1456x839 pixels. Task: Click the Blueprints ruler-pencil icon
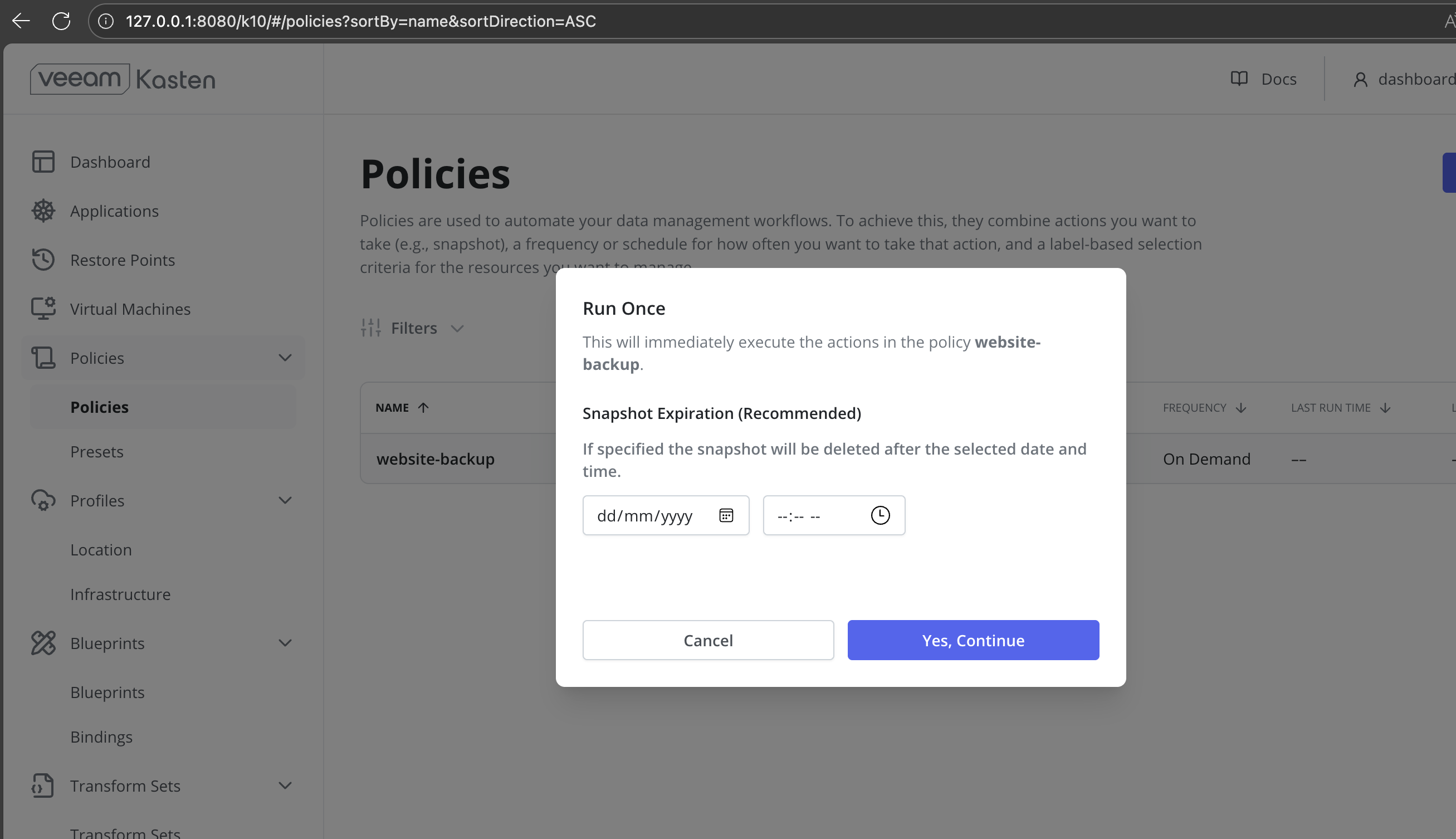coord(43,643)
